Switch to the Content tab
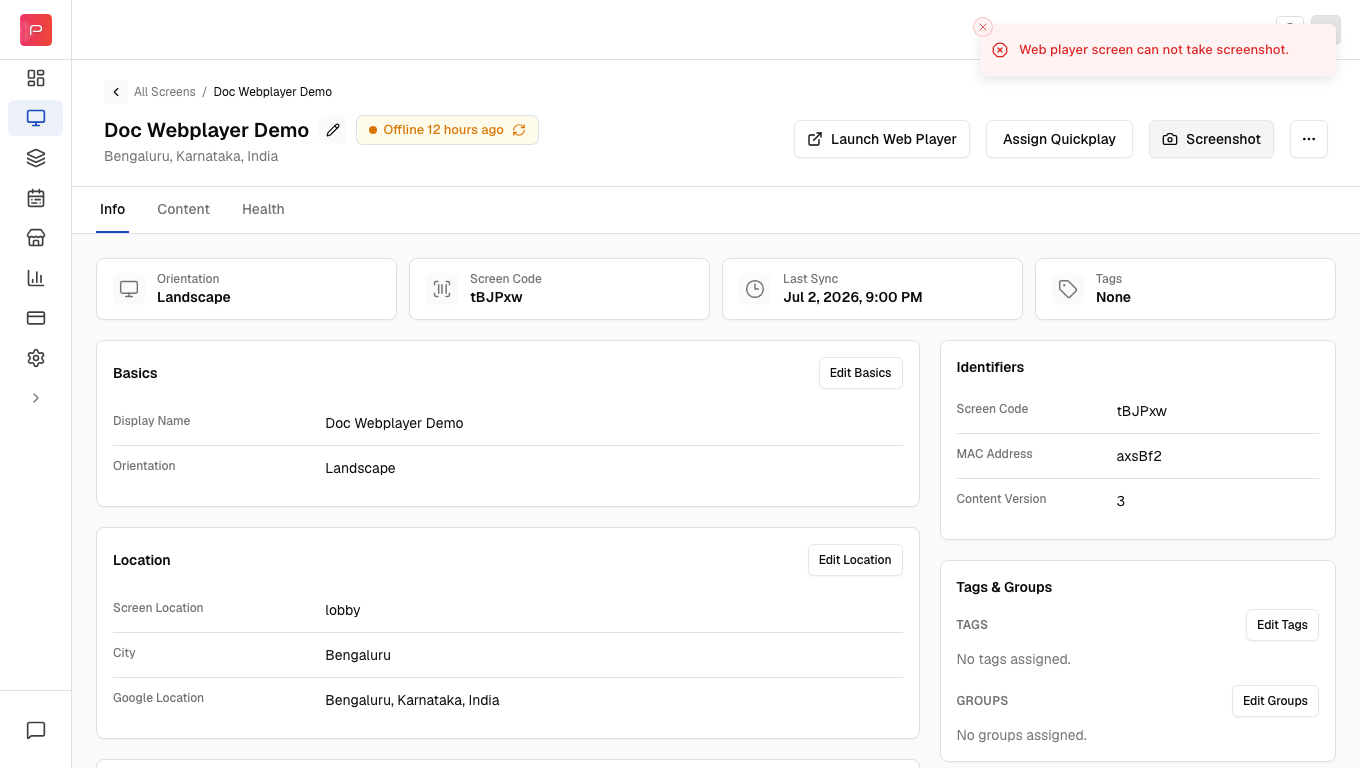Screen dimensions: 1360x768 (x=183, y=209)
